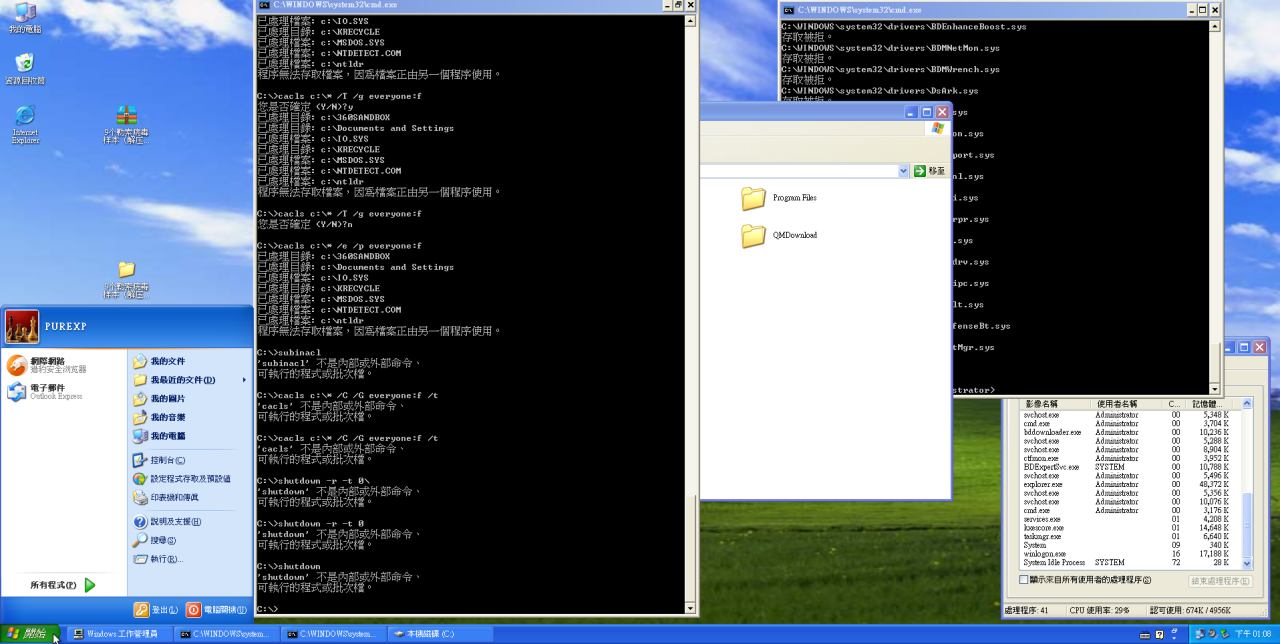The image size is (1280, 644).
Task: Sort processes by 記憶體 column header
Action: click(x=1211, y=403)
